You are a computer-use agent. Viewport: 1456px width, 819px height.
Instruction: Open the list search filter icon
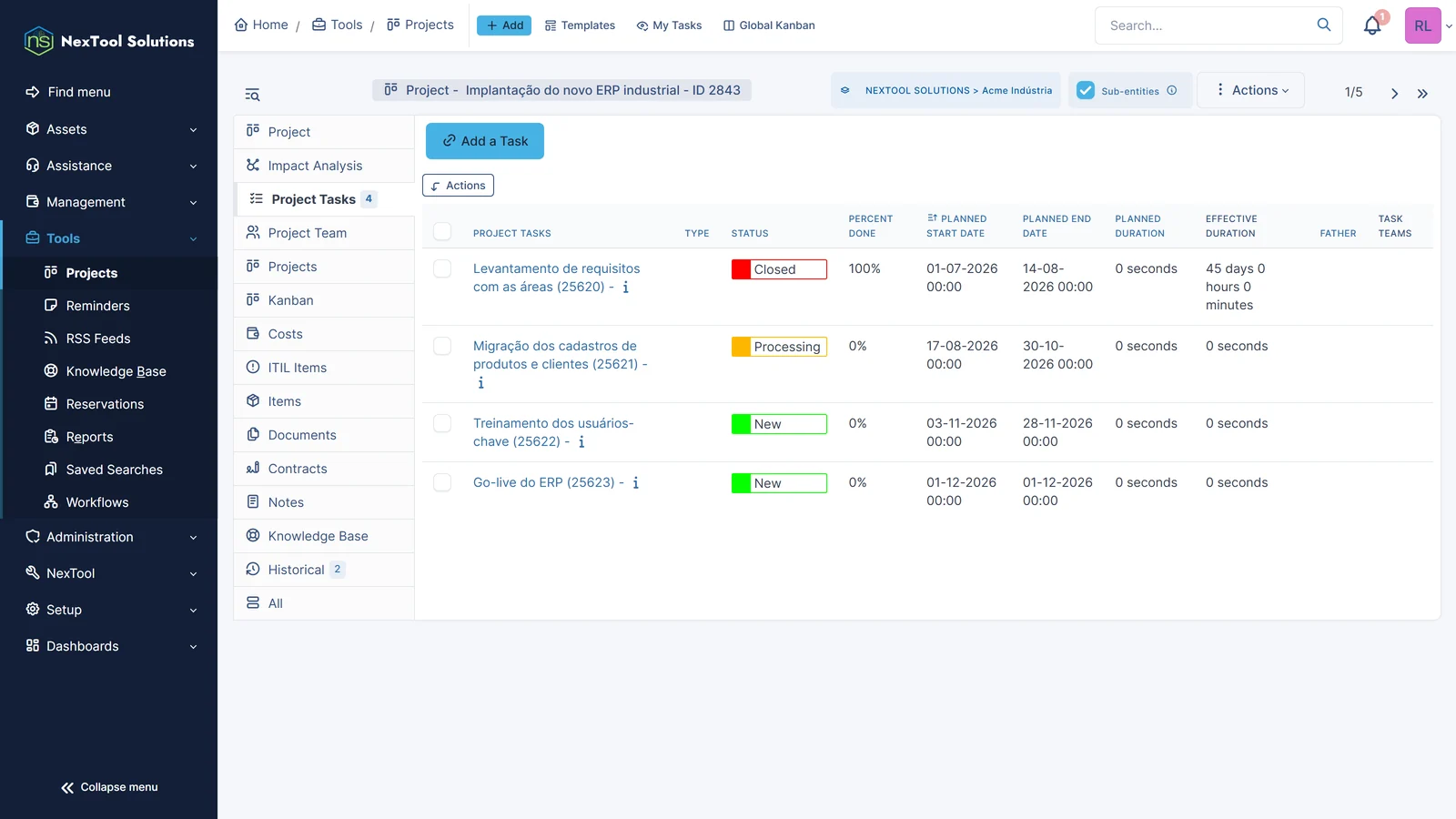click(x=252, y=95)
